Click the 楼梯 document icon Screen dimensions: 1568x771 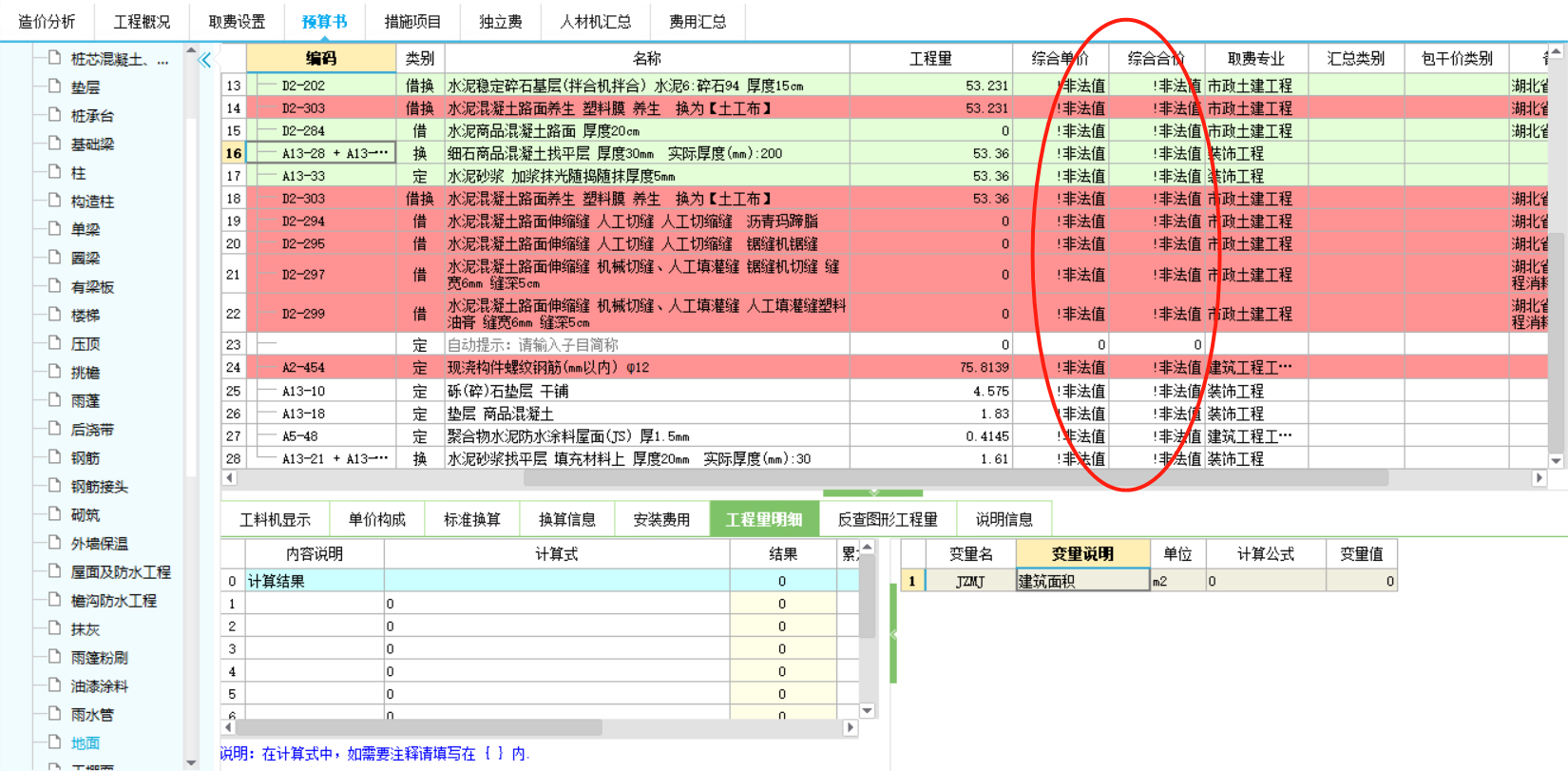(55, 315)
